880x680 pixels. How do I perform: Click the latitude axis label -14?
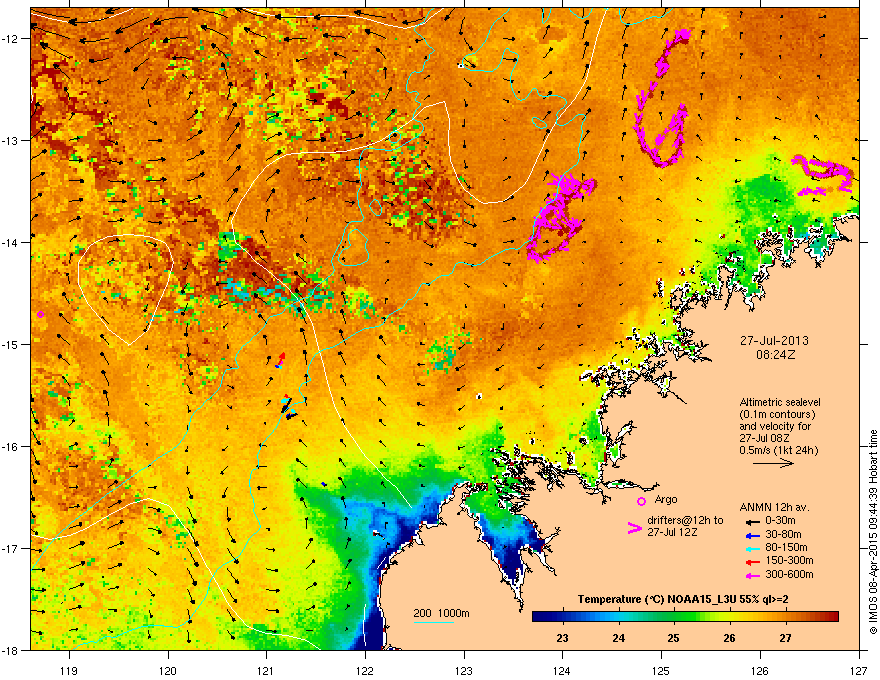pyautogui.click(x=11, y=242)
